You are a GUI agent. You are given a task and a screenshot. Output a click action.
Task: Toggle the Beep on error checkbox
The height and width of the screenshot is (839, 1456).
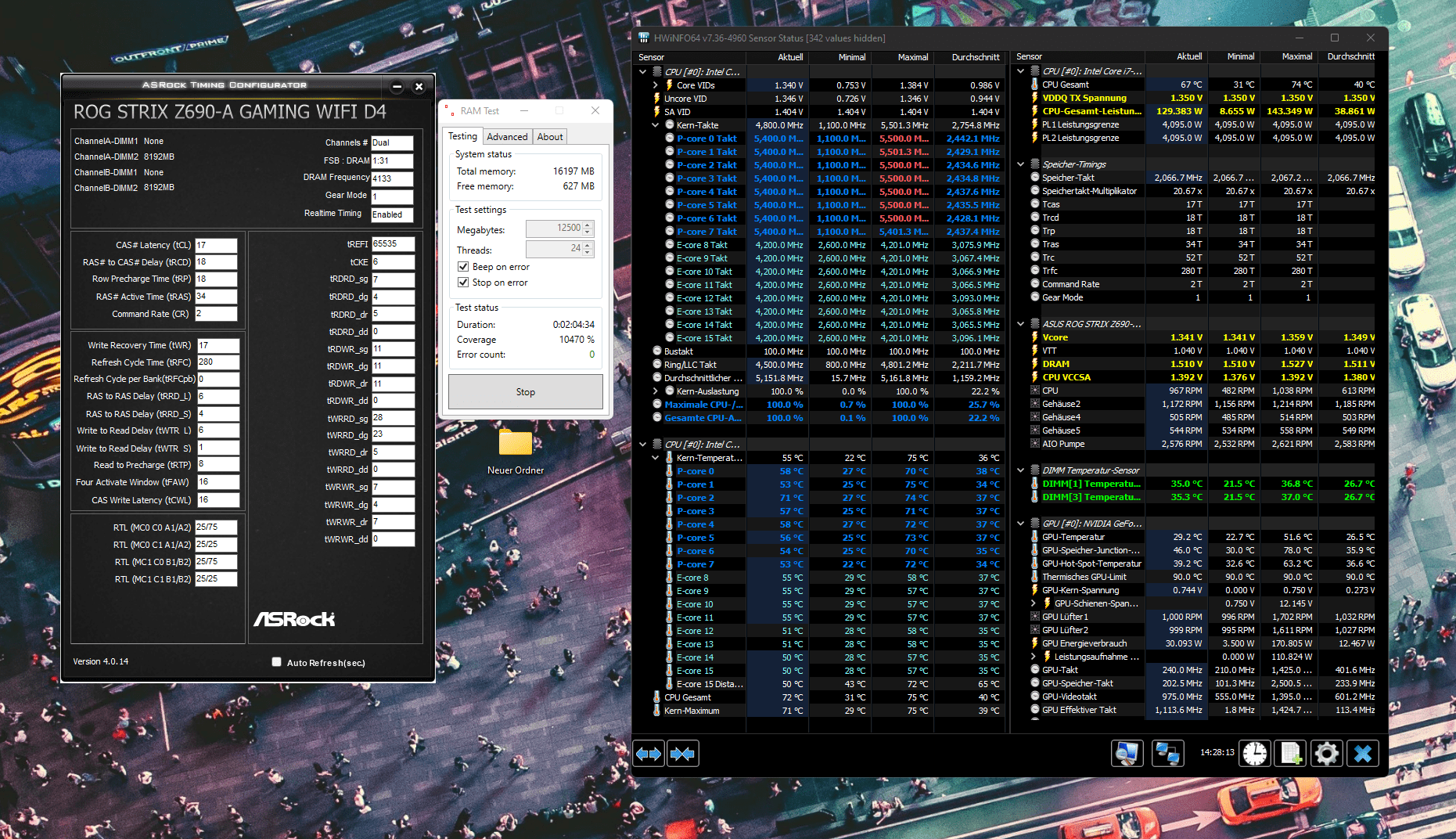pyautogui.click(x=463, y=267)
